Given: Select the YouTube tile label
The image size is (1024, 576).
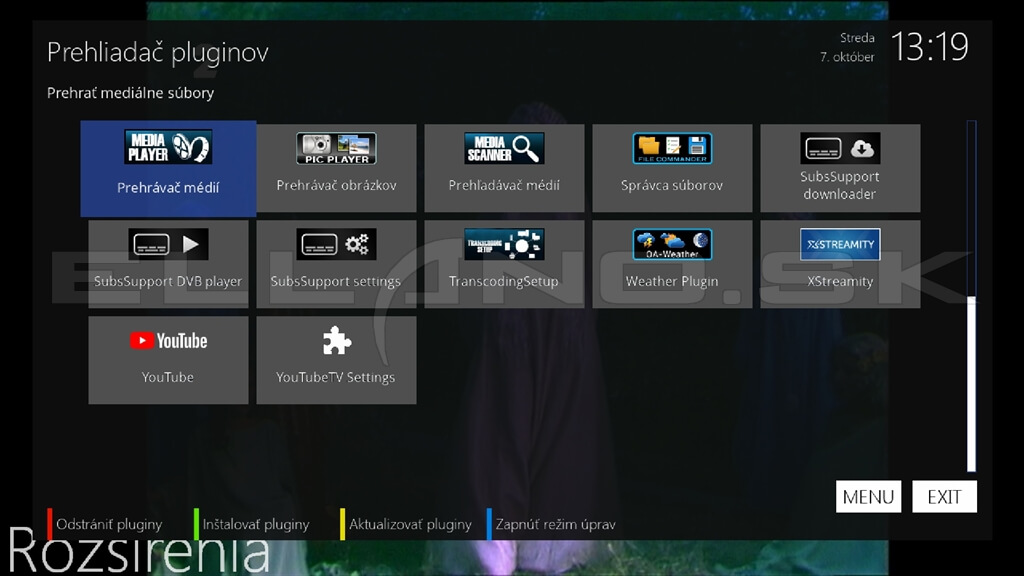Looking at the screenshot, I should click(168, 377).
